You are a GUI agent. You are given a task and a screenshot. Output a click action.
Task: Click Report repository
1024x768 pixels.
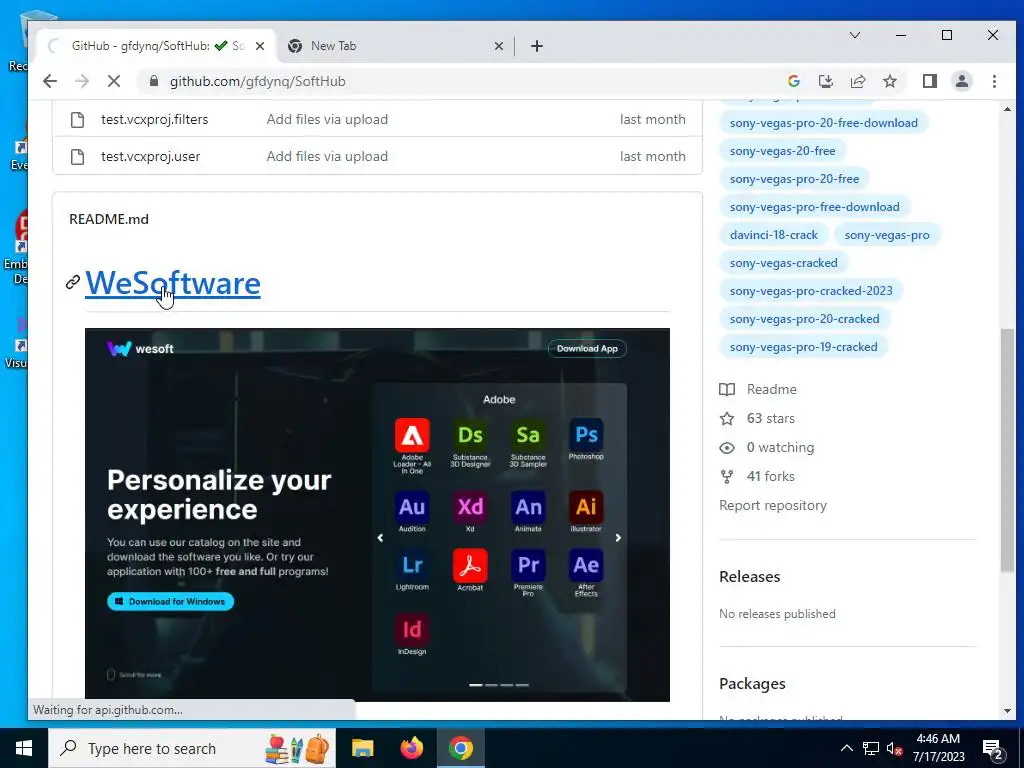click(x=773, y=505)
